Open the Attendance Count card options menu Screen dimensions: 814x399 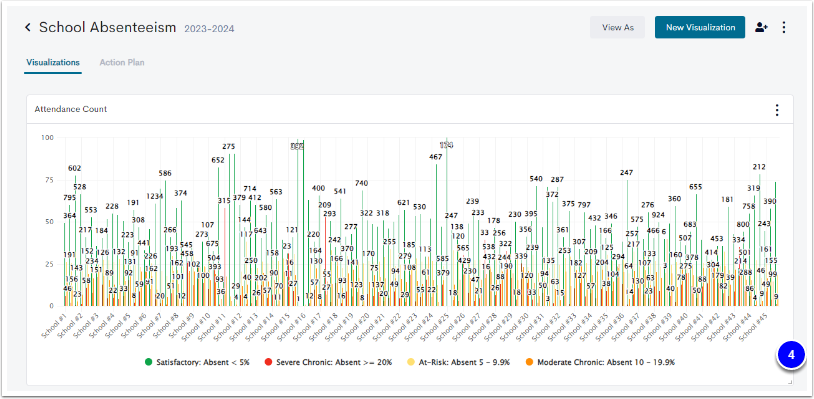pyautogui.click(x=777, y=109)
